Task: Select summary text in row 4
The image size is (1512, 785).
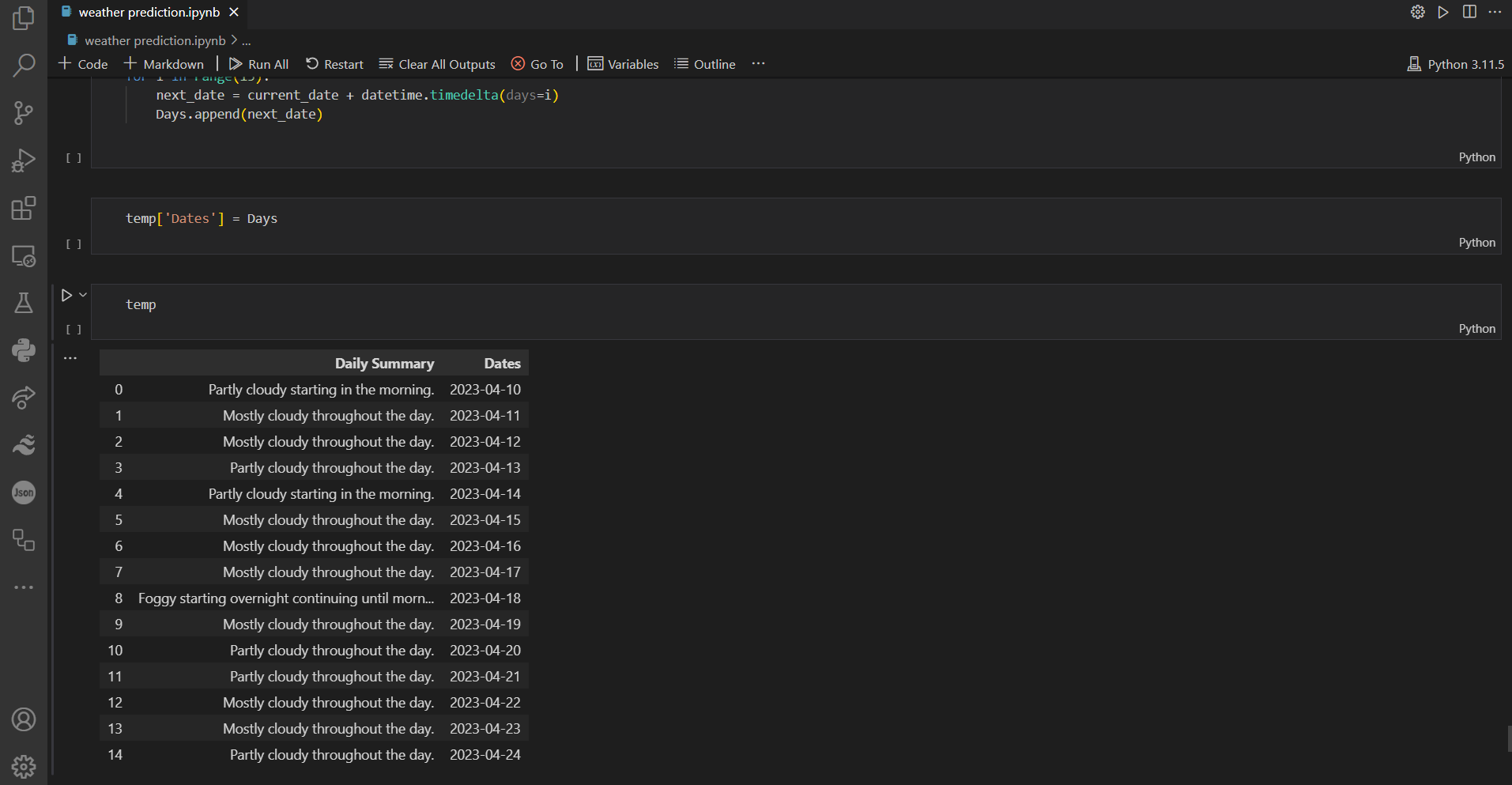Action: point(321,494)
